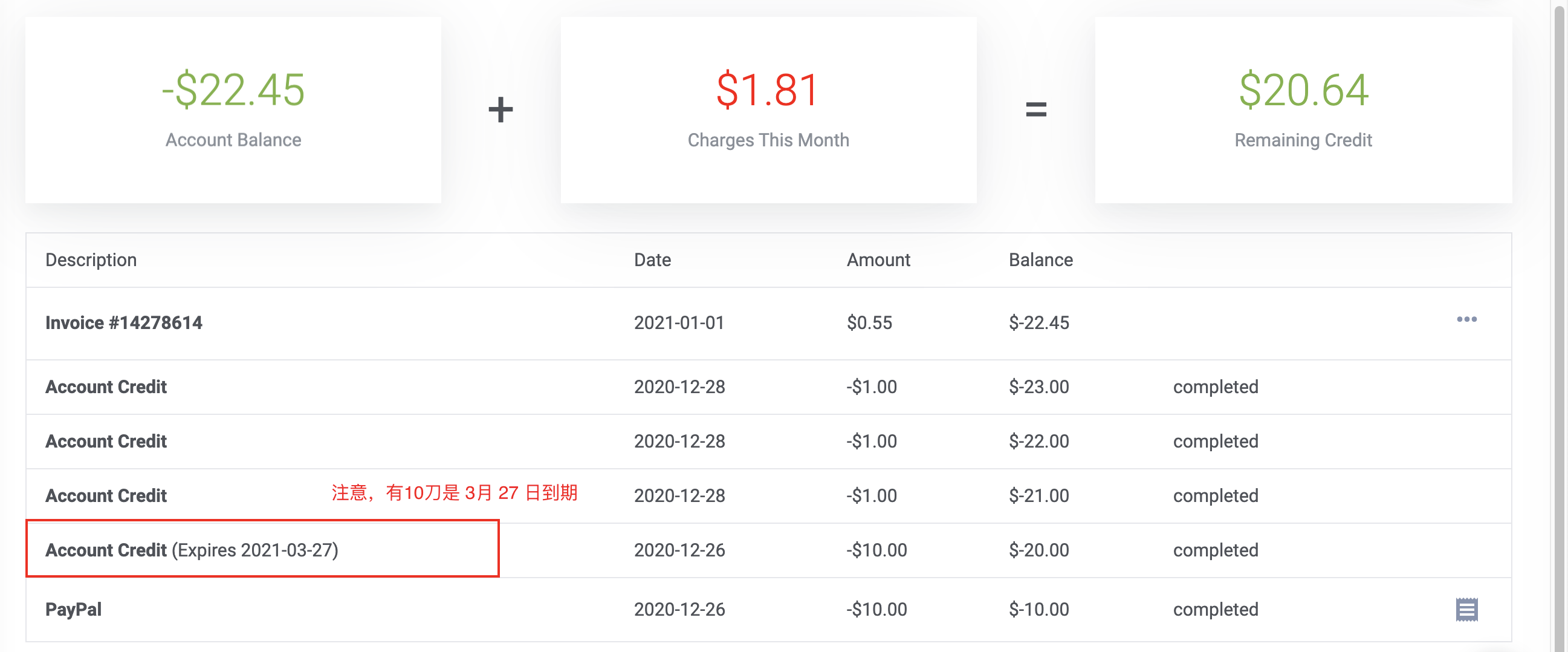Screen dimensions: 1568x652
Task: Click the completed status on the PayPal row
Action: coord(1215,610)
